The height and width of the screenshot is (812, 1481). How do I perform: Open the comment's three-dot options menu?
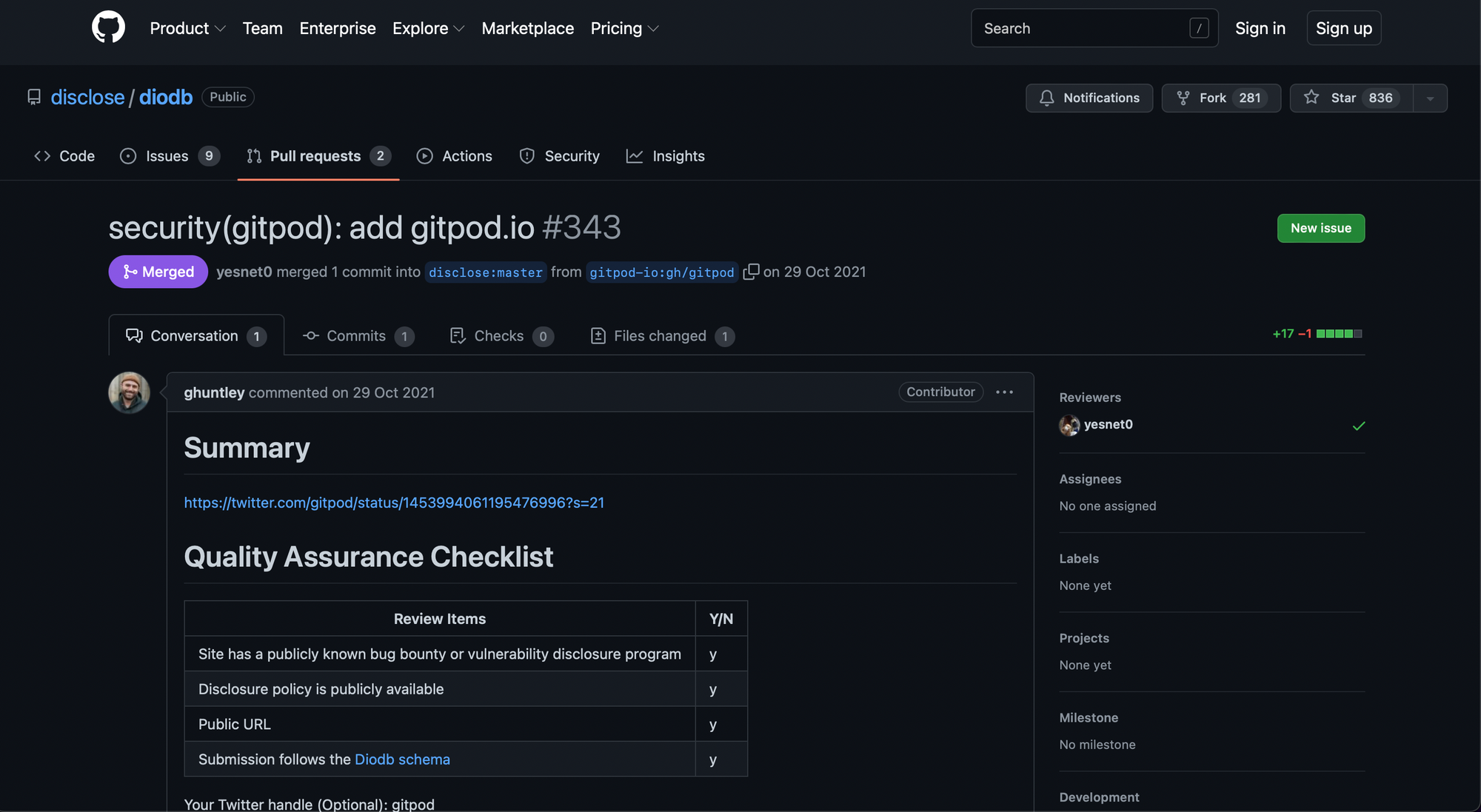pyautogui.click(x=1004, y=392)
